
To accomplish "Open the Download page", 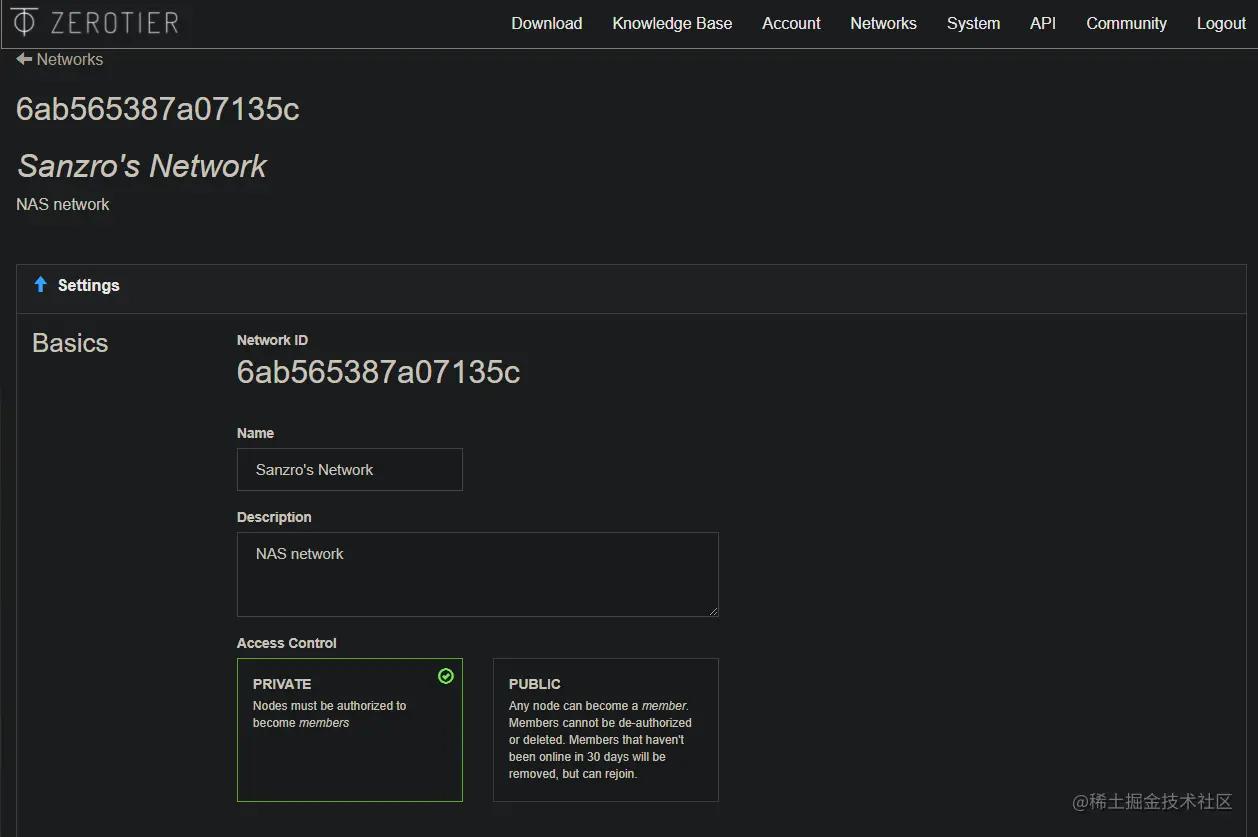I will click(x=546, y=23).
